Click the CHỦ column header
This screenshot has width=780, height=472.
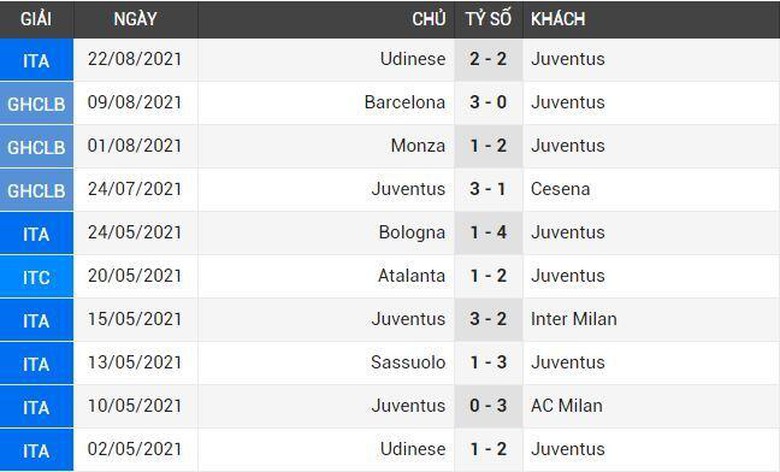tap(429, 19)
